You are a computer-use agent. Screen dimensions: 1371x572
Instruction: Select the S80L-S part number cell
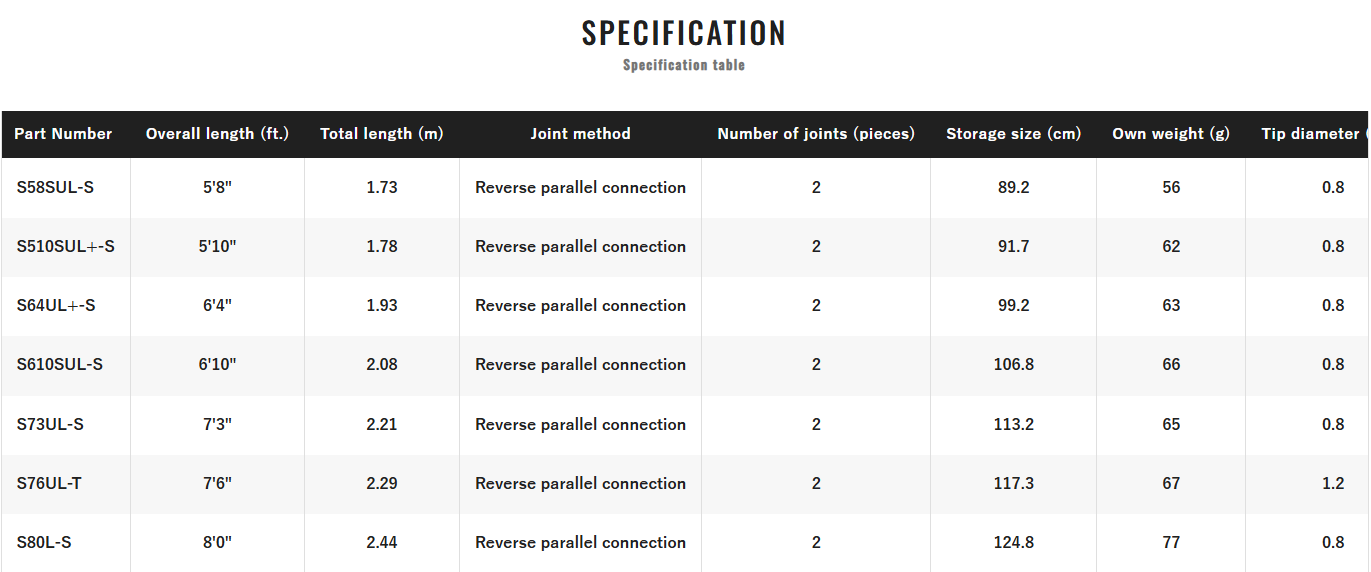[44, 542]
